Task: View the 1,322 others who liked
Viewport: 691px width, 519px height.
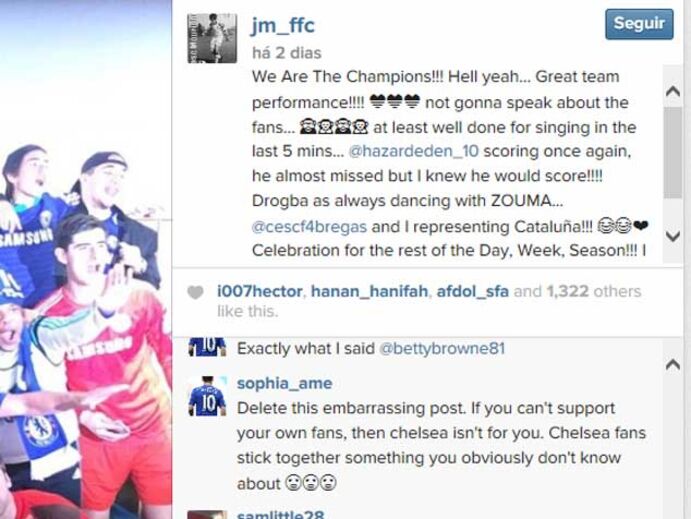Action: point(593,291)
